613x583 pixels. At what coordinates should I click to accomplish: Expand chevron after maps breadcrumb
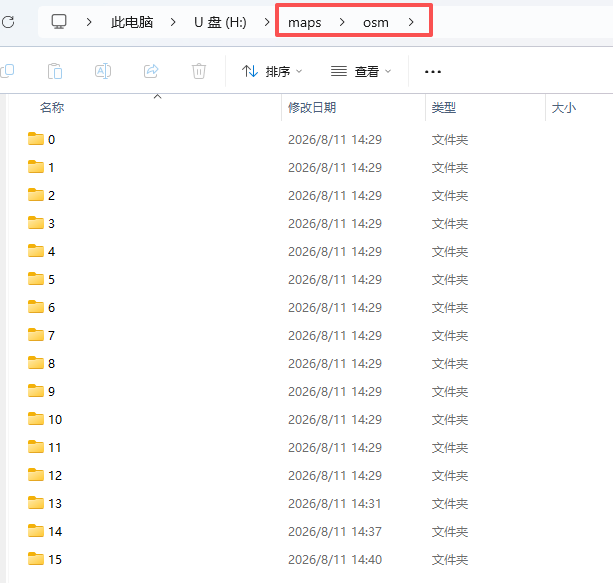point(342,22)
